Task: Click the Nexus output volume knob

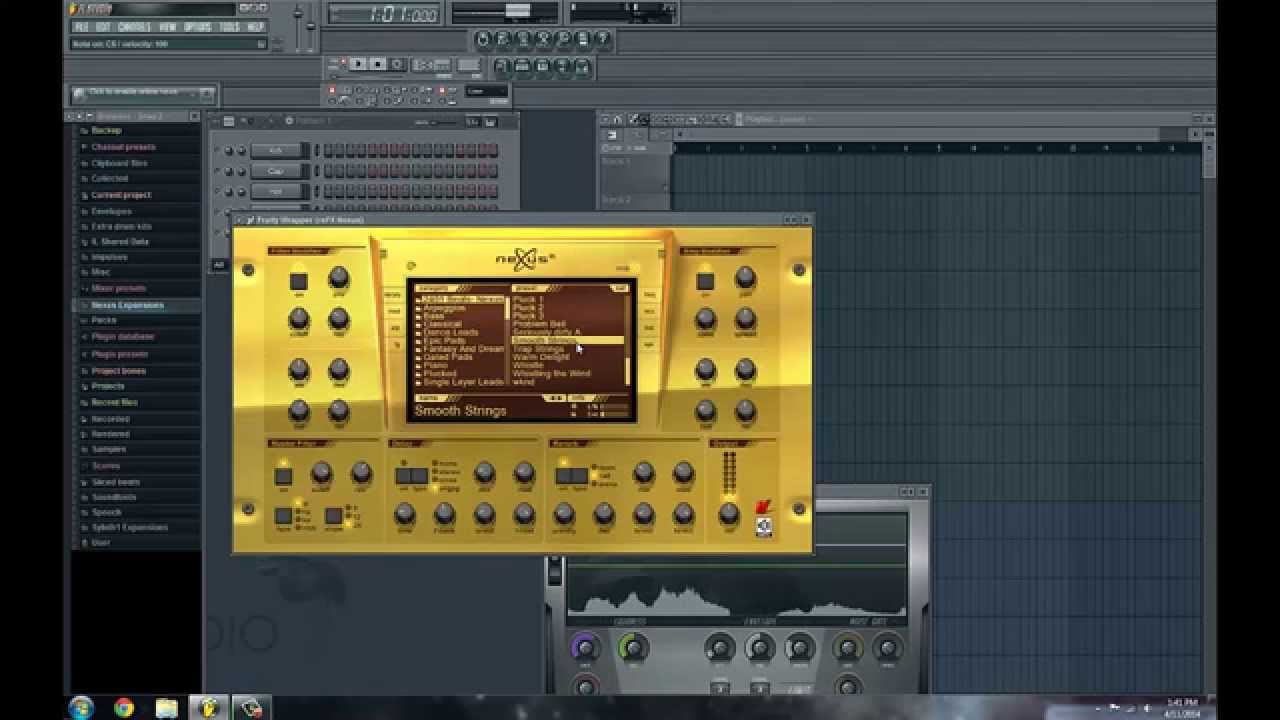Action: [729, 513]
